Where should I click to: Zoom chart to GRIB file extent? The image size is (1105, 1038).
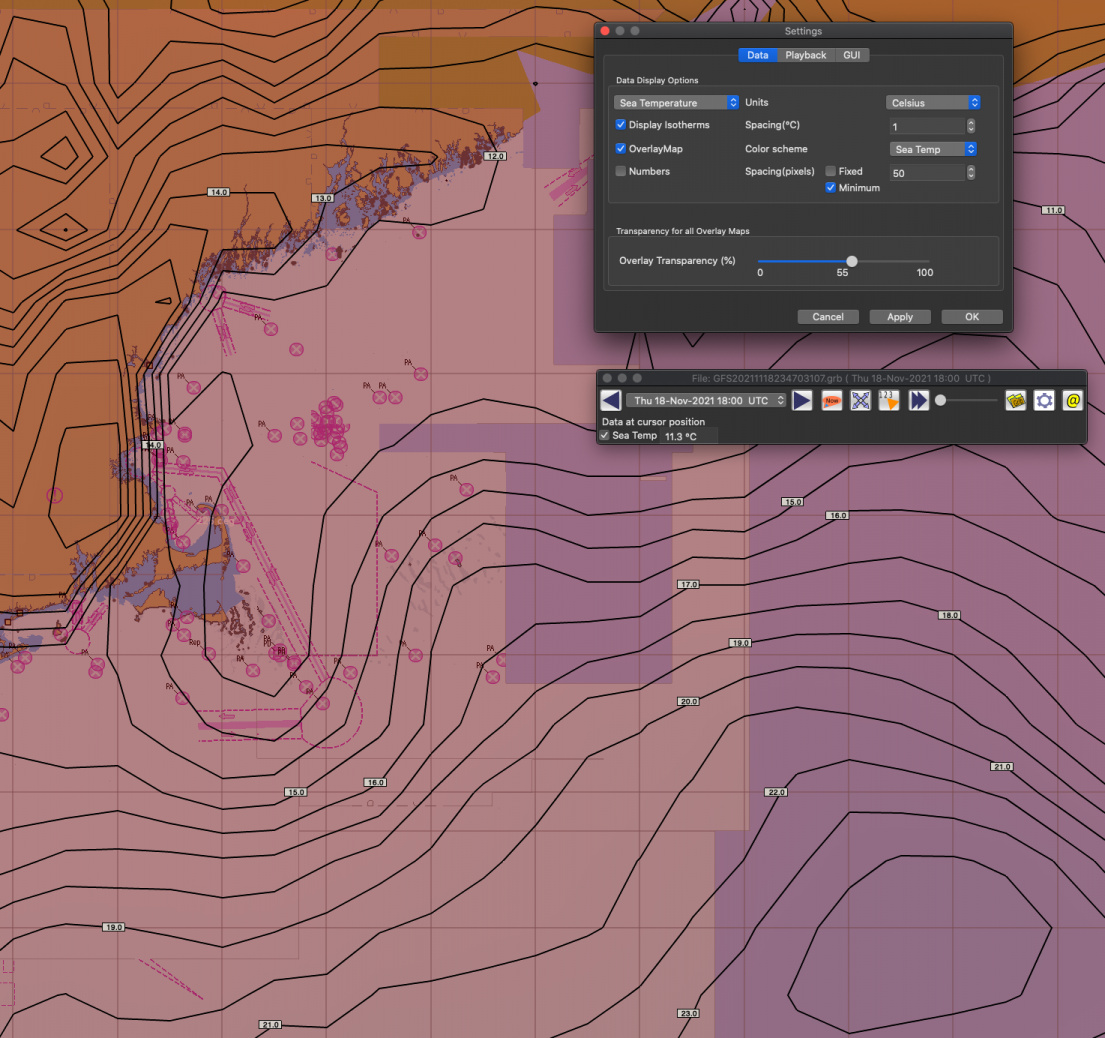pos(860,400)
